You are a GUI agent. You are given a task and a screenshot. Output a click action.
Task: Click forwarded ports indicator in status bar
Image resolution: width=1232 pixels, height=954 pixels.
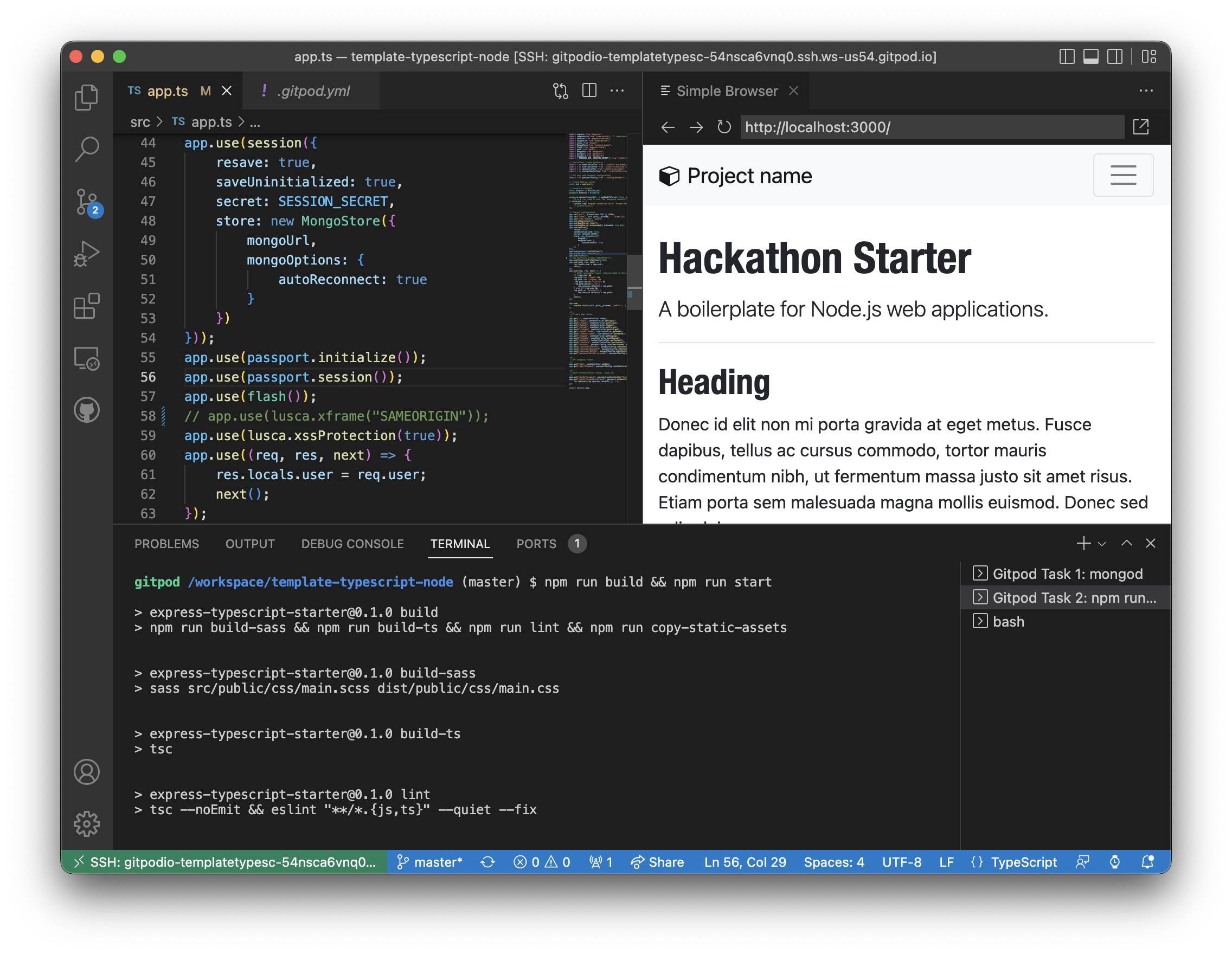click(601, 862)
